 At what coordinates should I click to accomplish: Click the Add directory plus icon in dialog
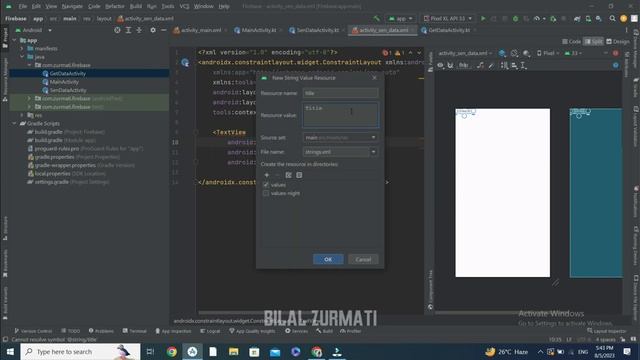pos(267,175)
